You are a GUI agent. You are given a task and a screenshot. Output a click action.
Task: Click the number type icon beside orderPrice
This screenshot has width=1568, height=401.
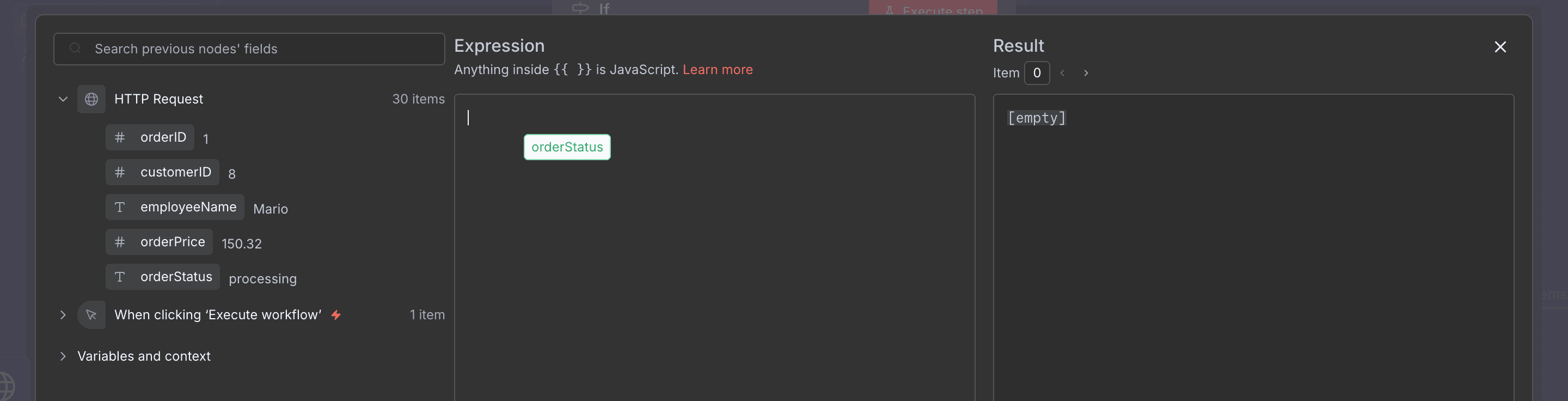click(x=120, y=241)
